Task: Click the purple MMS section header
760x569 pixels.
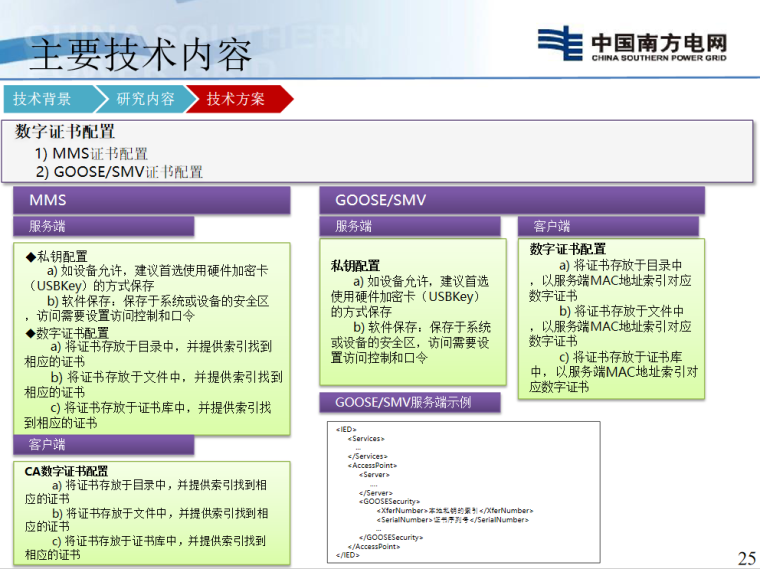Action: (x=151, y=201)
